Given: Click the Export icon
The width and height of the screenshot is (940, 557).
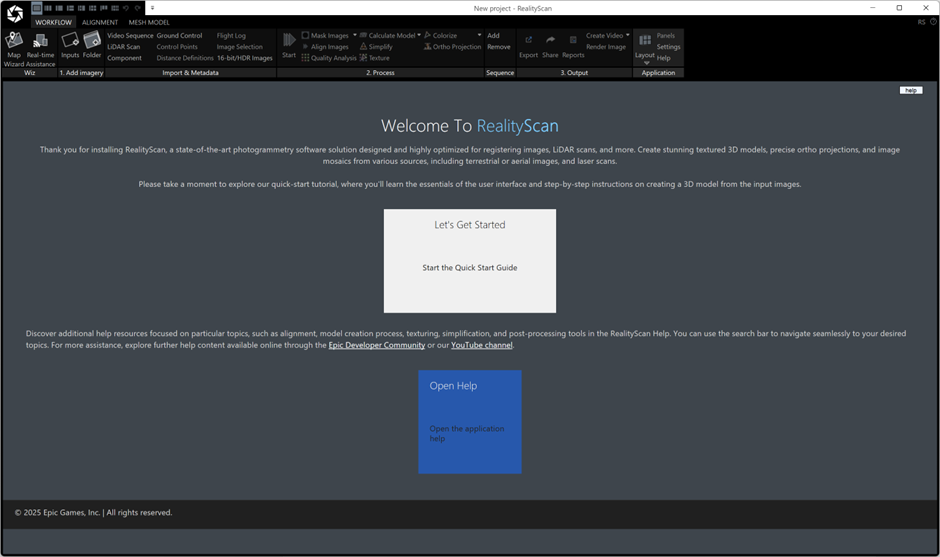Looking at the screenshot, I should pos(528,45).
